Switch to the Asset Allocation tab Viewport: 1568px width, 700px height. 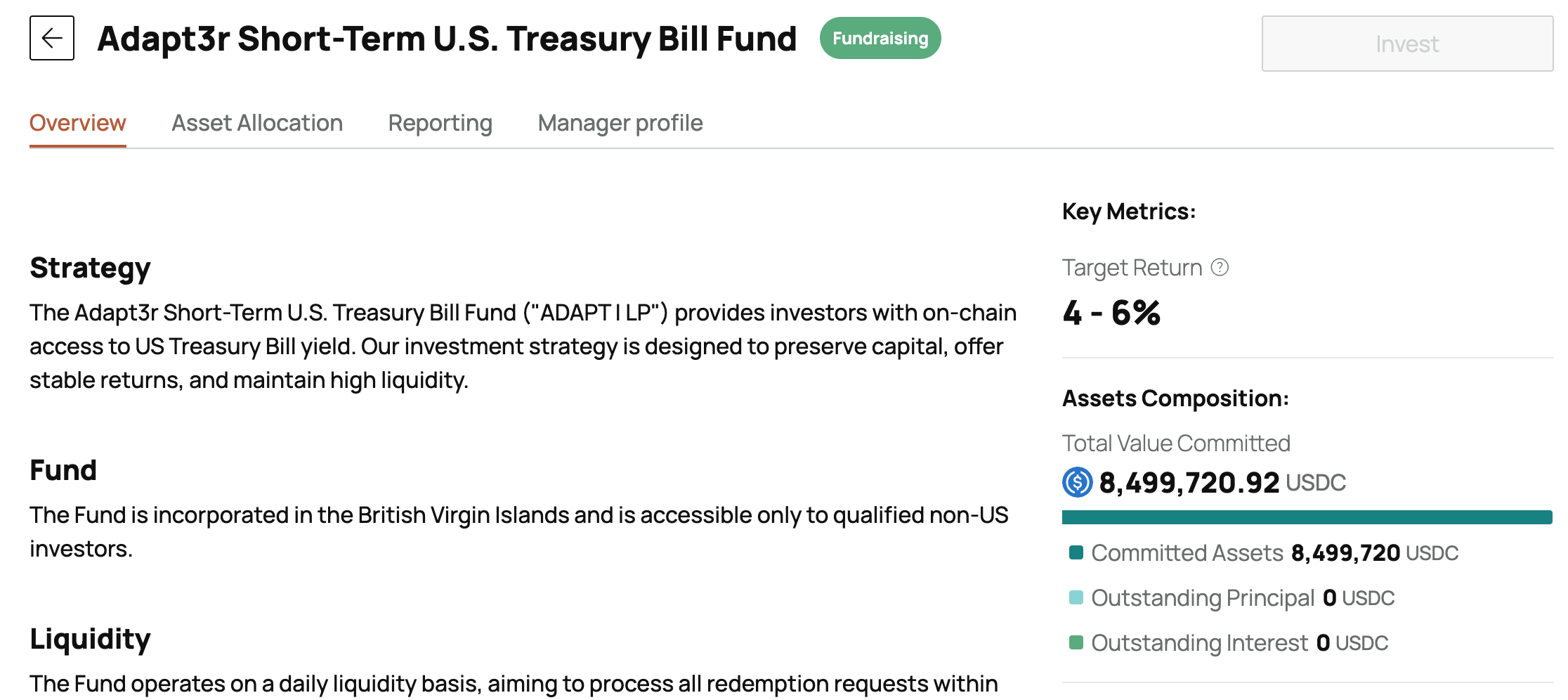click(257, 123)
